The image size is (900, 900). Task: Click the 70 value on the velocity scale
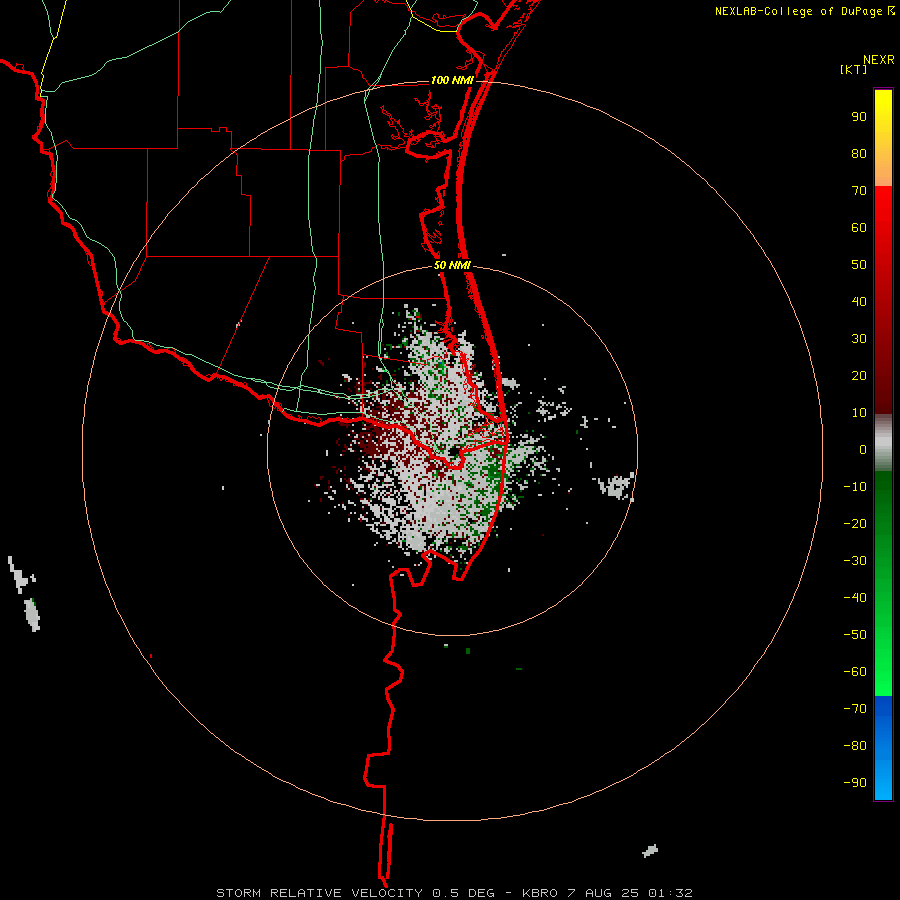pos(859,191)
